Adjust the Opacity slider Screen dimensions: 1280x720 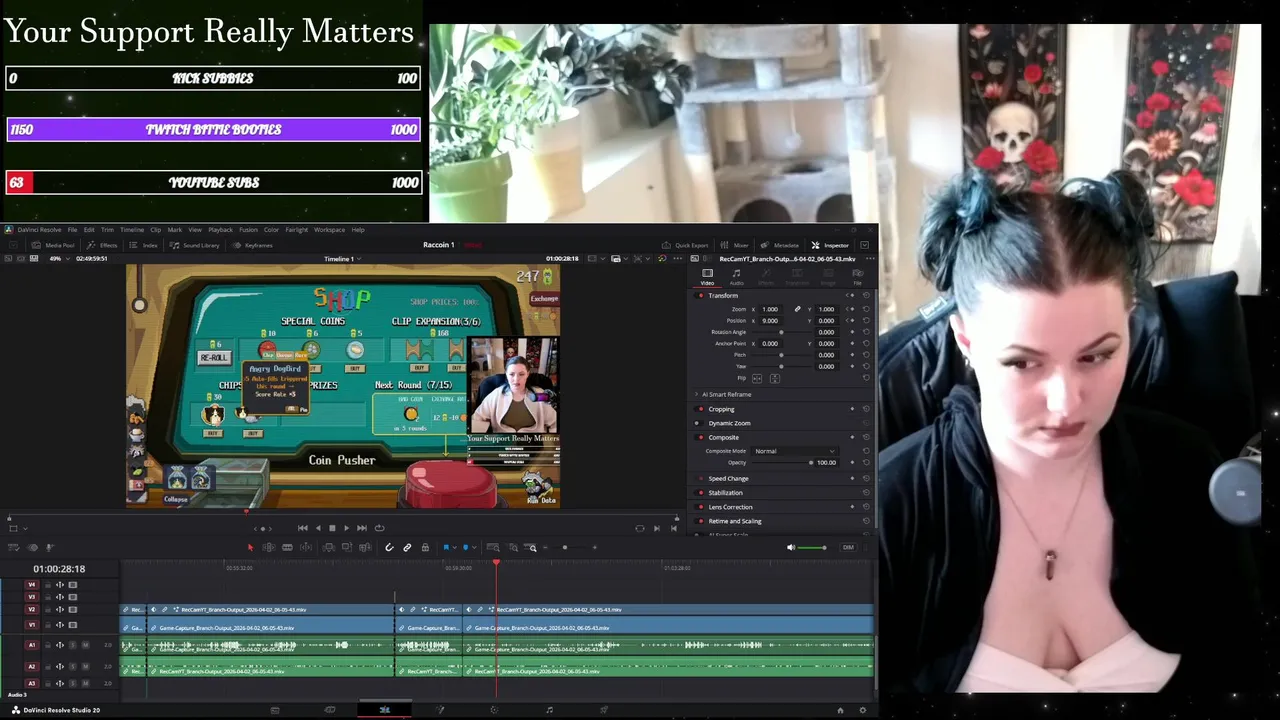(783, 462)
